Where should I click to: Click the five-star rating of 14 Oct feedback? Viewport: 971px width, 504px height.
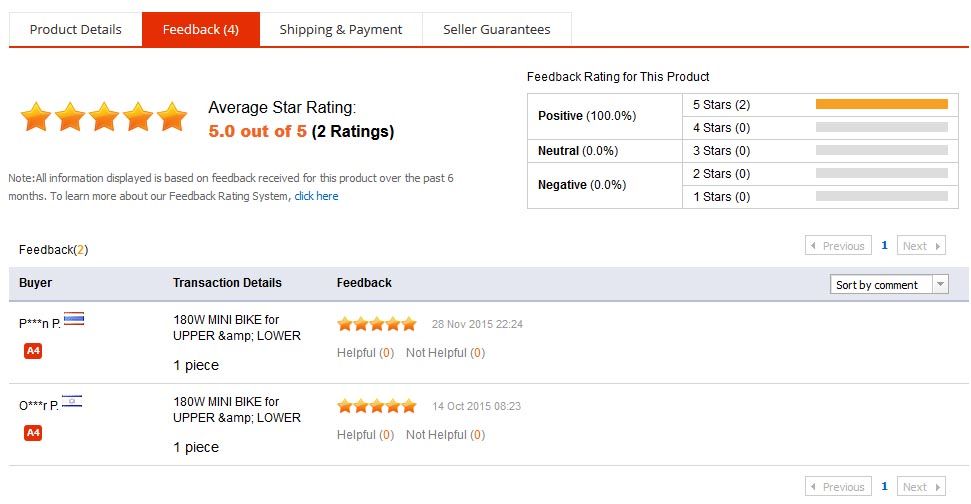point(376,406)
